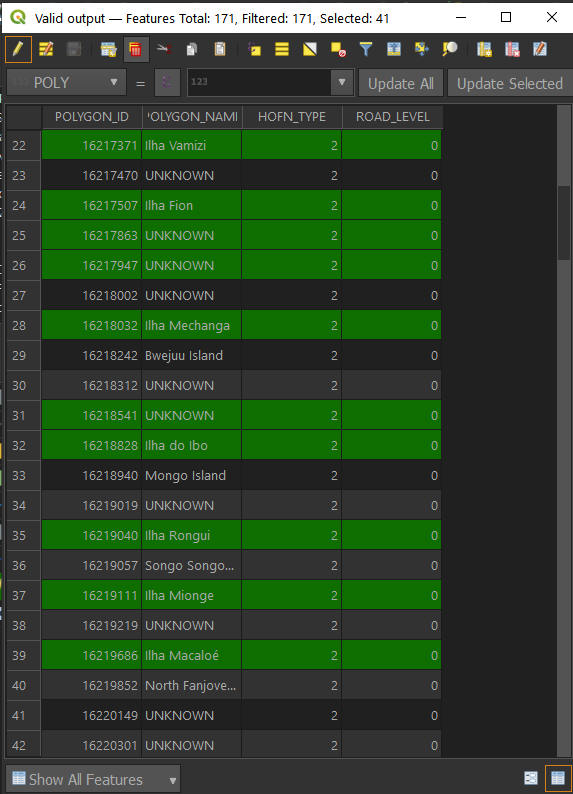
Task: Open the POLY field dropdown
Action: pos(66,83)
